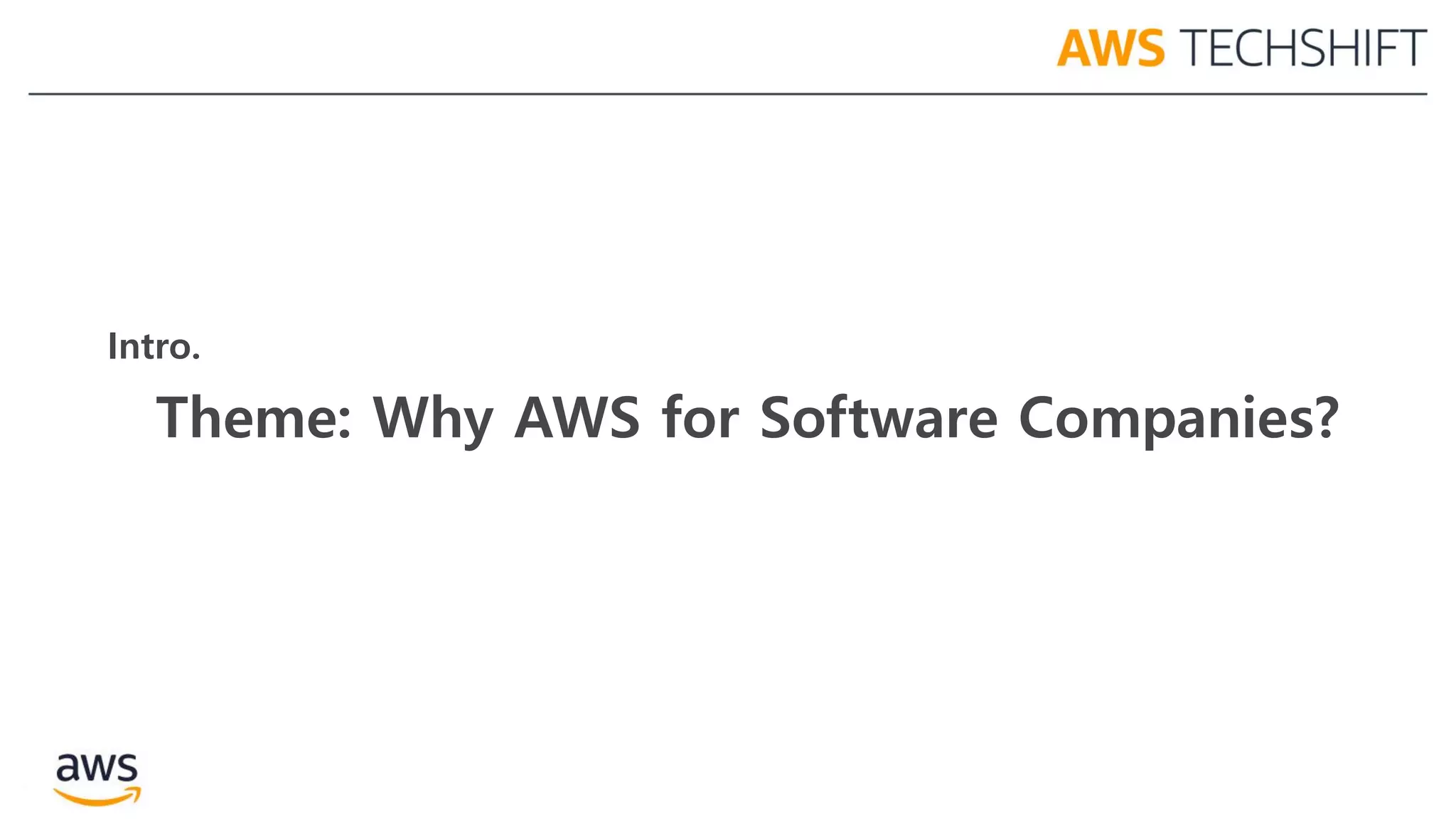Click the capital S in Software
Screen dimensions: 1456x819
[x=778, y=418]
